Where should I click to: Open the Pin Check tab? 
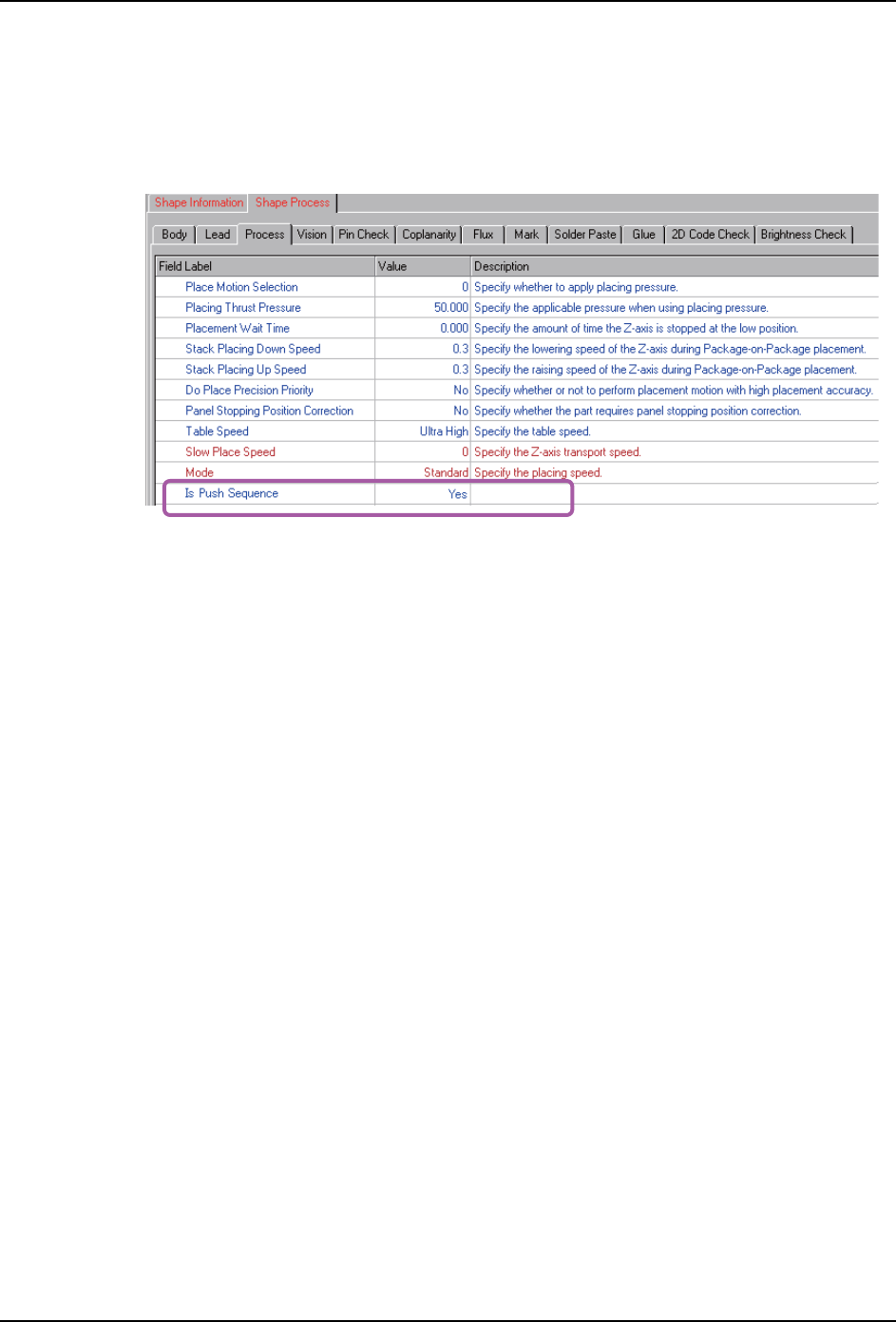364,235
